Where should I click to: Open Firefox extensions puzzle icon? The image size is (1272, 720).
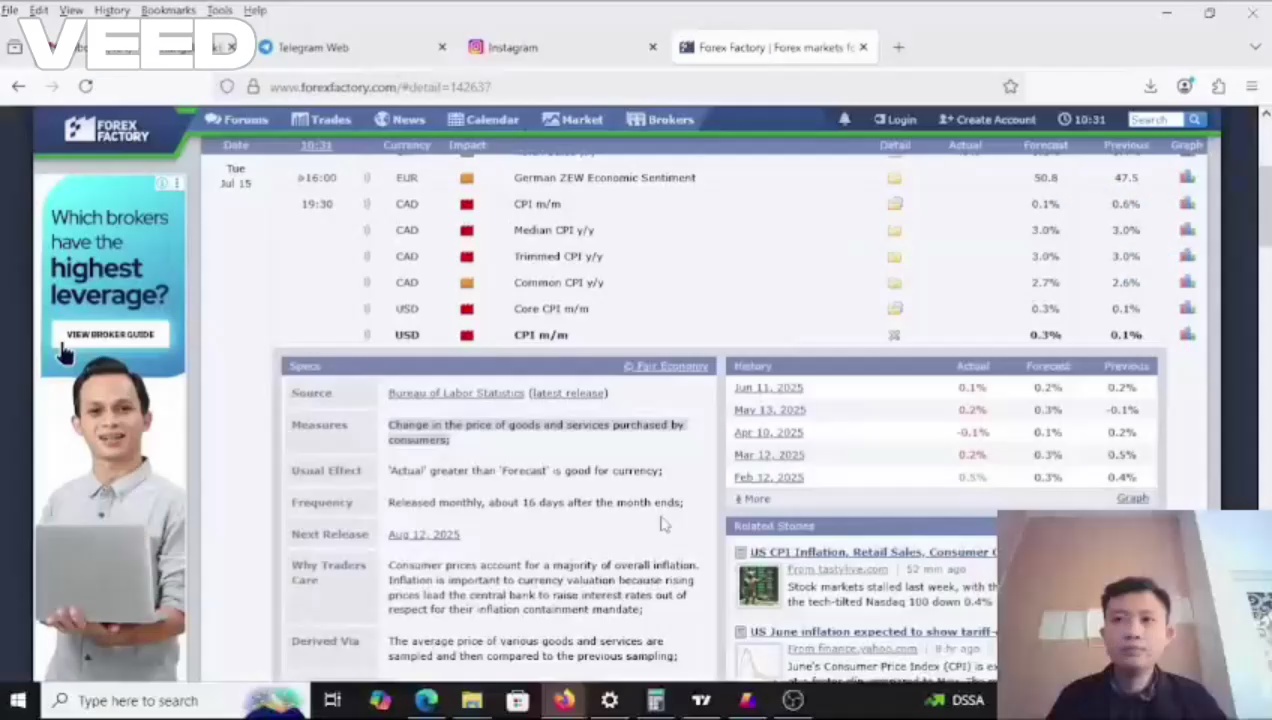(1218, 87)
